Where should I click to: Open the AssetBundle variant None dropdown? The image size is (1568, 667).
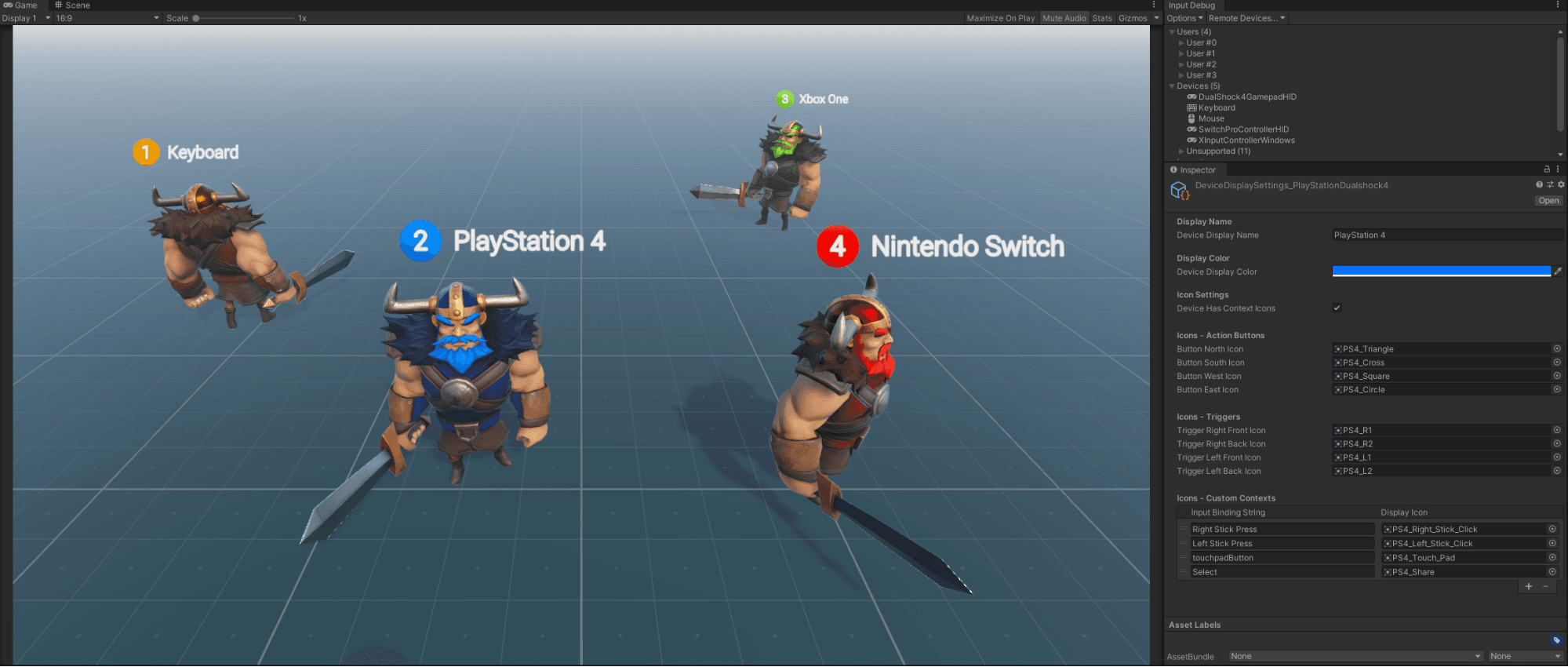click(1526, 656)
